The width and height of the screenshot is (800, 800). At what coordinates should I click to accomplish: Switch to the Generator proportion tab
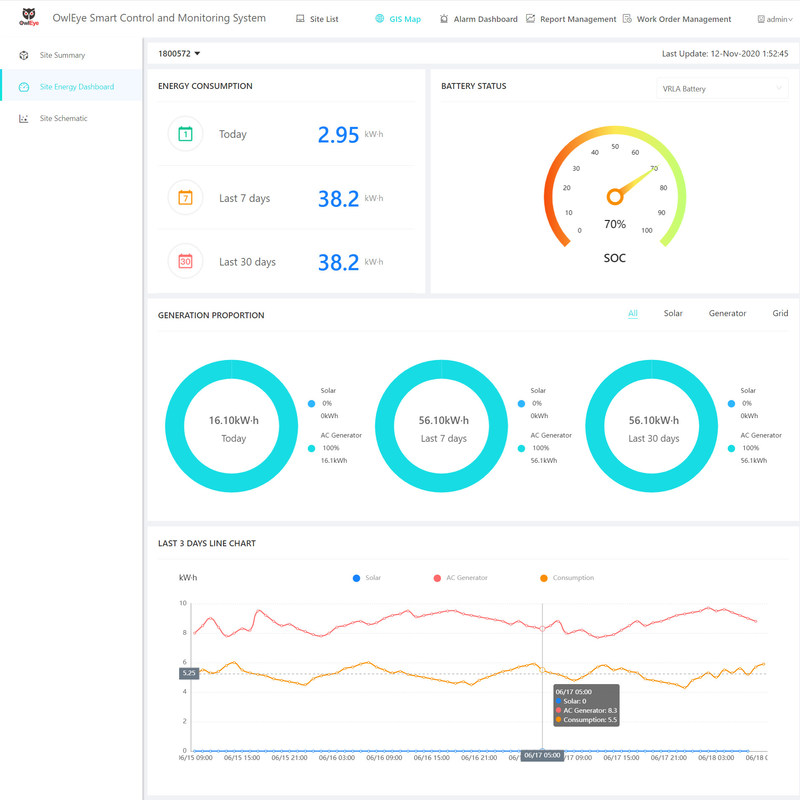(727, 314)
